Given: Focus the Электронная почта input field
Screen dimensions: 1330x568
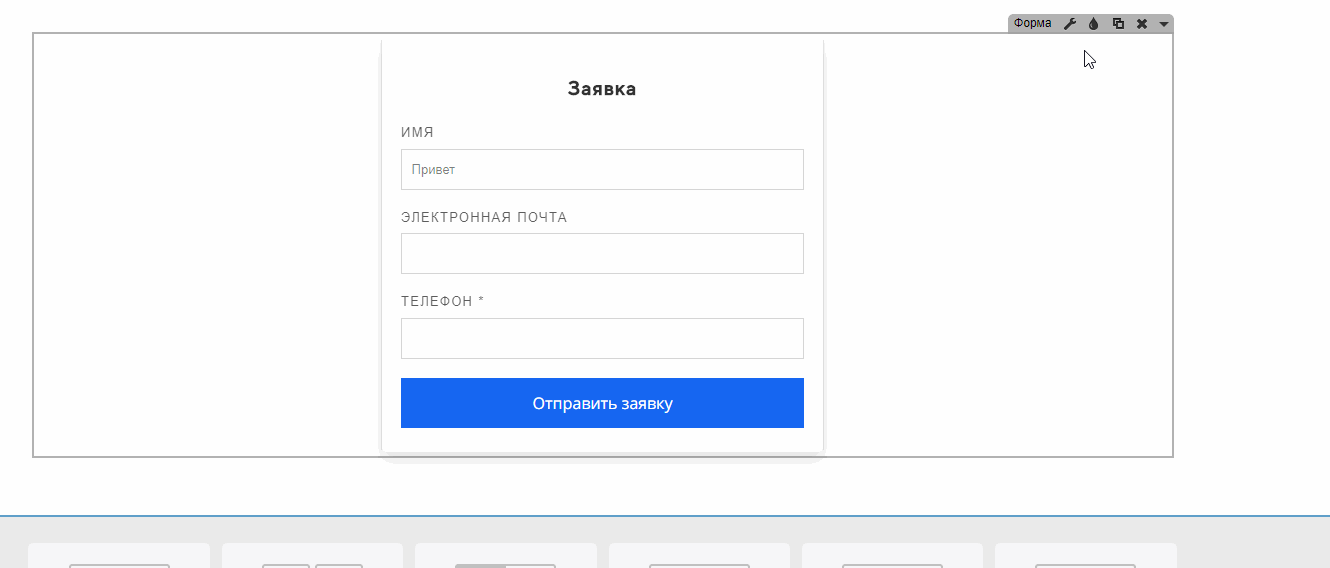Looking at the screenshot, I should pyautogui.click(x=602, y=254).
